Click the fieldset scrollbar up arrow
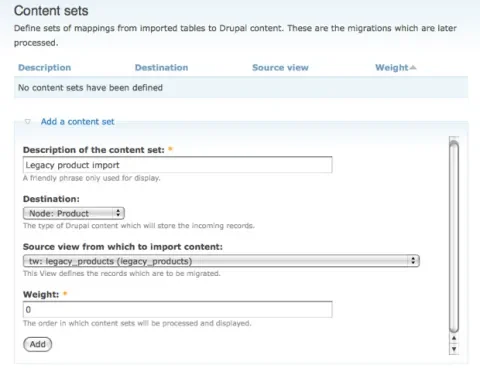Image resolution: width=480 pixels, height=375 pixels. coord(454,338)
